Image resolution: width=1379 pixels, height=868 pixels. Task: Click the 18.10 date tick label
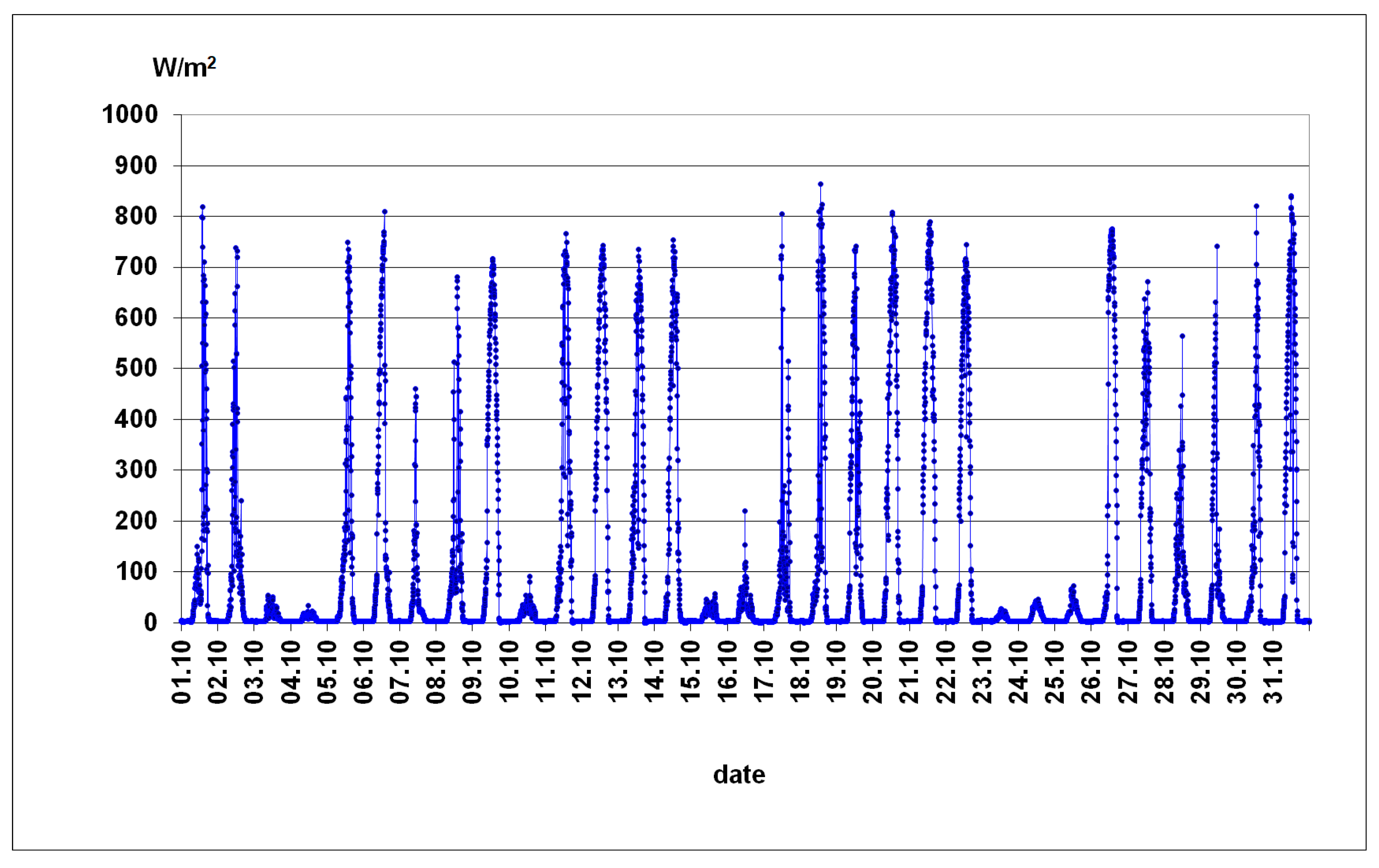(800, 672)
